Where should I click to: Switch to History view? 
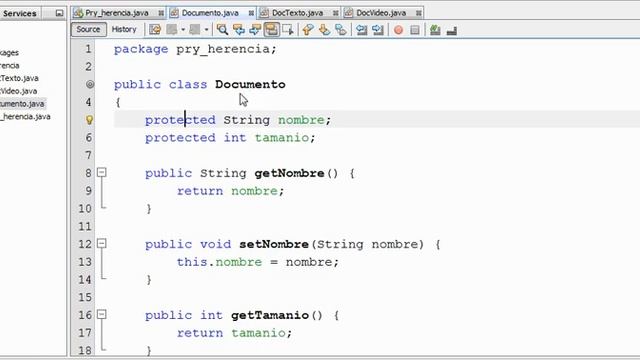point(124,29)
